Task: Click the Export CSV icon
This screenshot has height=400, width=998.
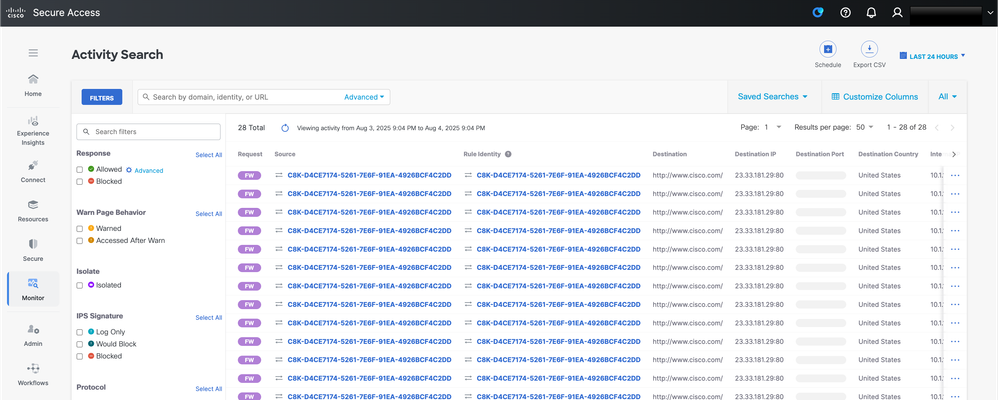Action: point(869,49)
